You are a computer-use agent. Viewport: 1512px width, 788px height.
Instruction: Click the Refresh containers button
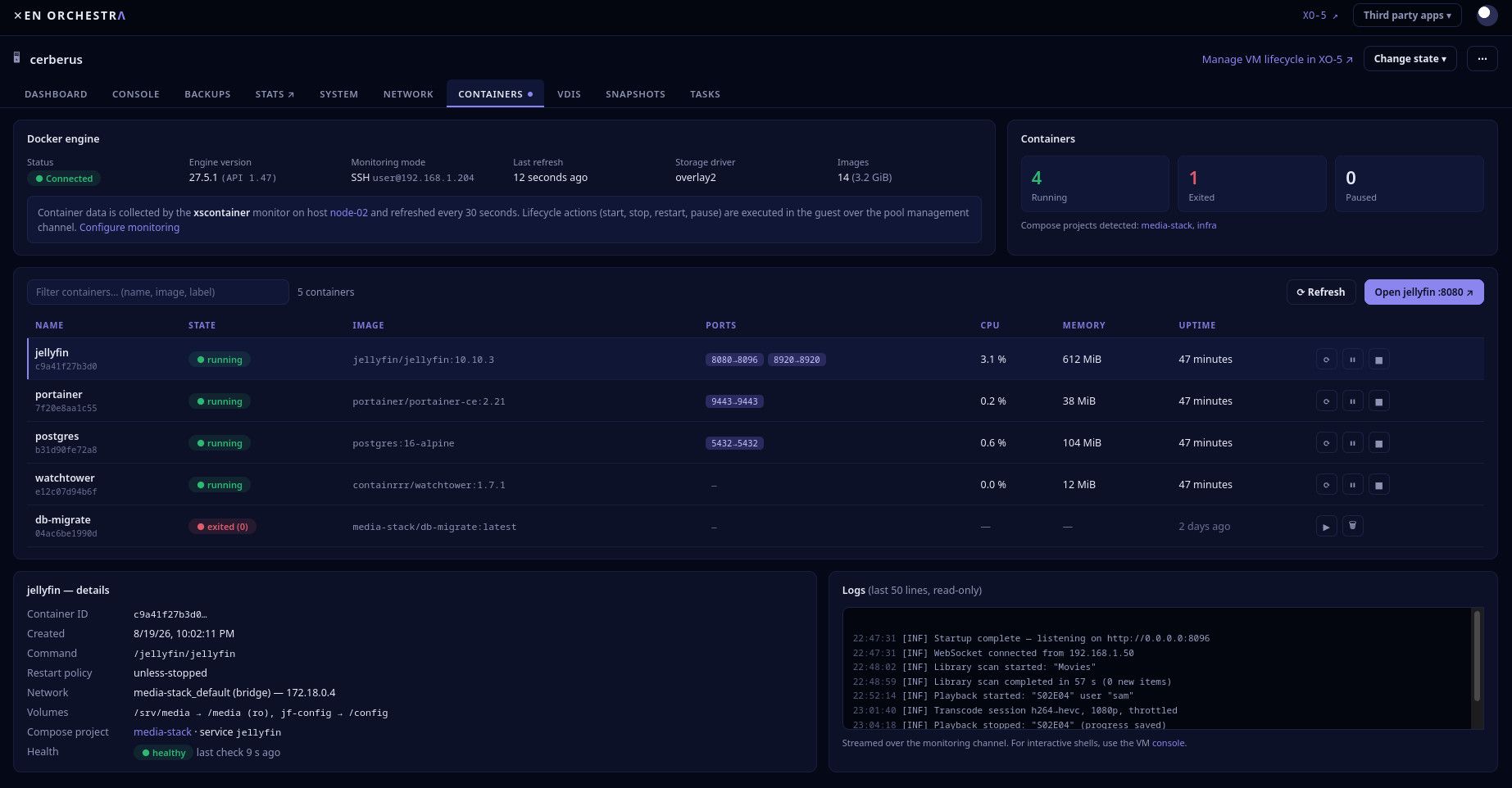click(x=1320, y=292)
